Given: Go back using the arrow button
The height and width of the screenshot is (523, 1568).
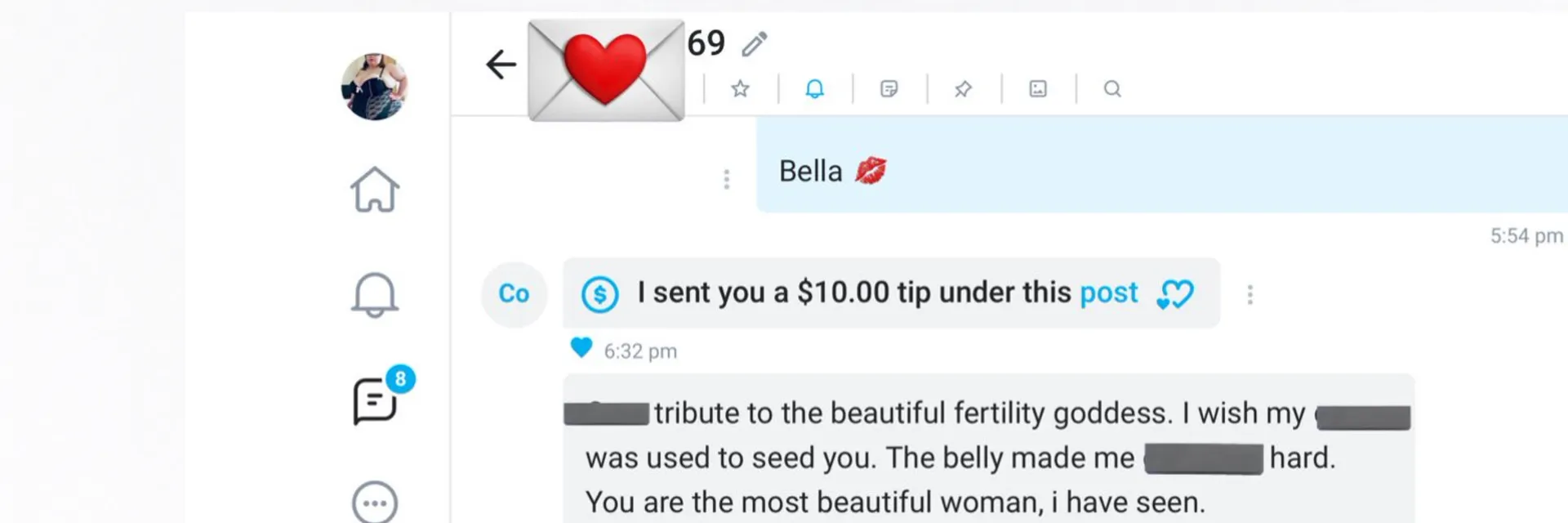Looking at the screenshot, I should [x=501, y=63].
